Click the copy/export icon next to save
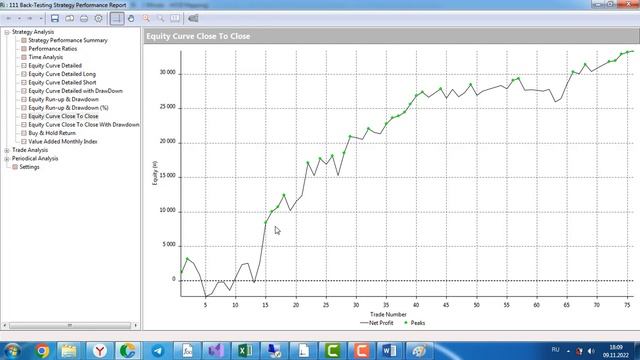The image size is (640, 360). tap(69, 18)
